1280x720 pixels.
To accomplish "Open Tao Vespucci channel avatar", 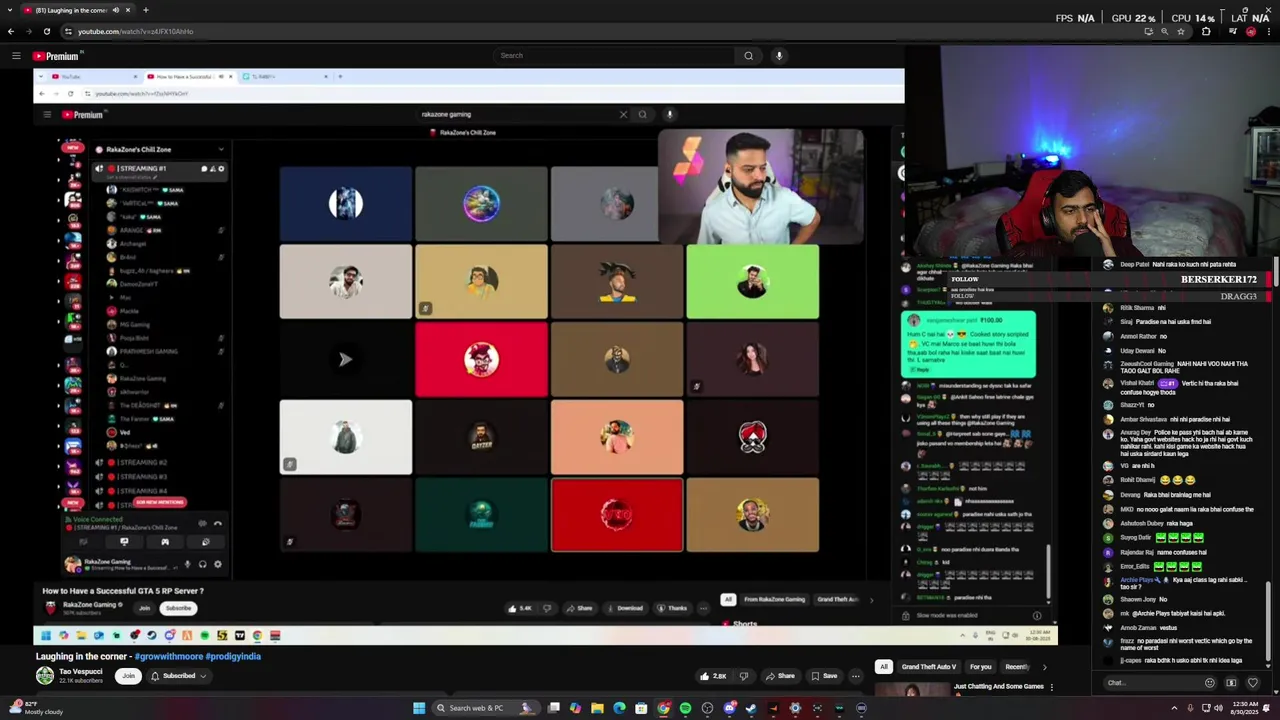I will [45, 676].
